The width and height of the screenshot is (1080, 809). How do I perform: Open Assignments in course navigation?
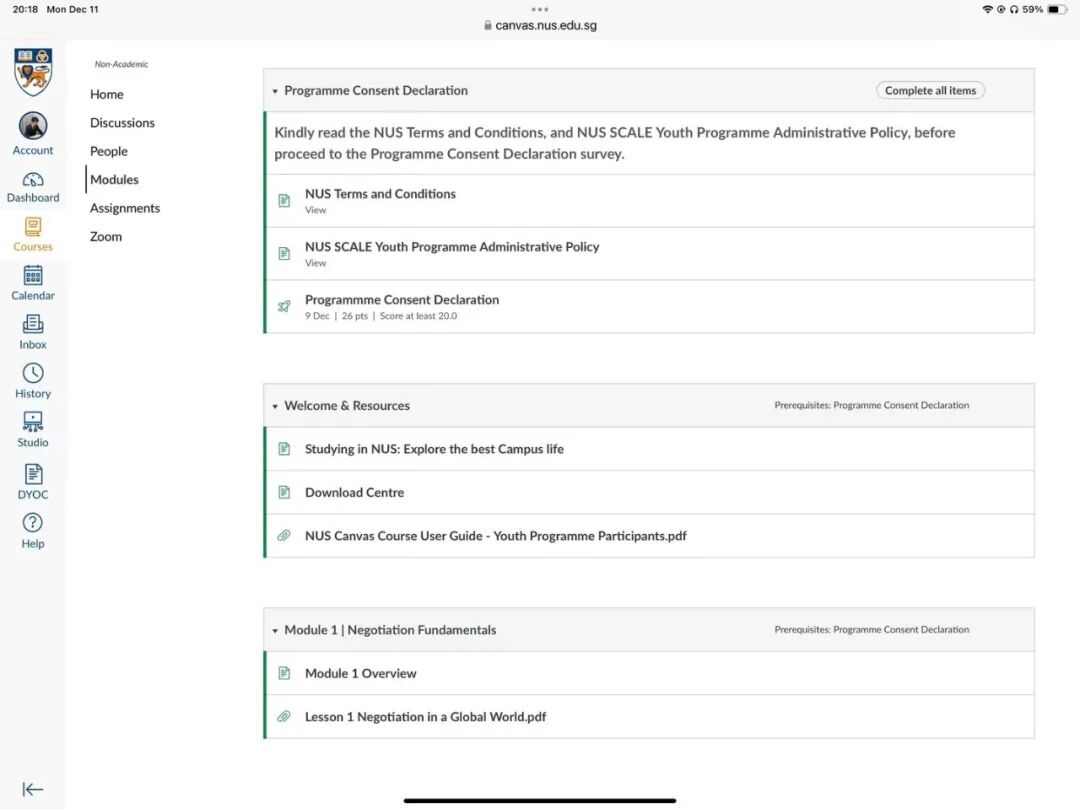click(125, 208)
